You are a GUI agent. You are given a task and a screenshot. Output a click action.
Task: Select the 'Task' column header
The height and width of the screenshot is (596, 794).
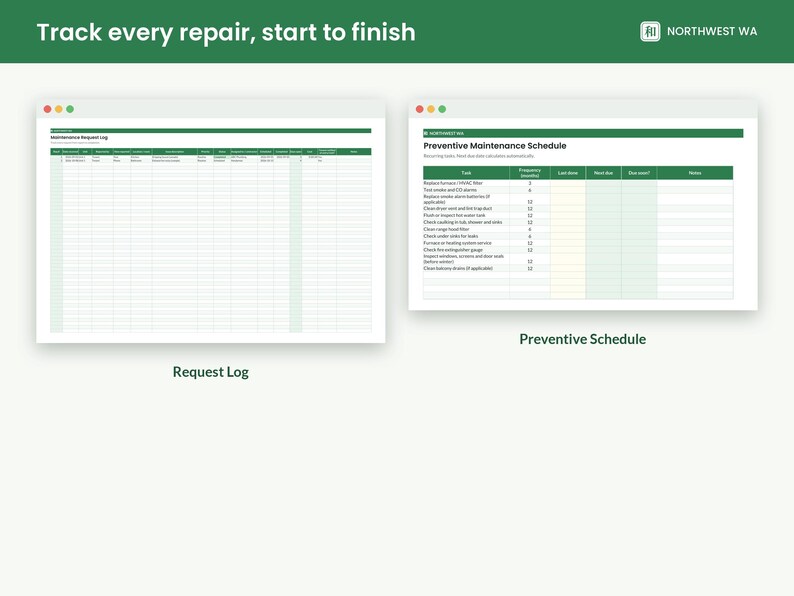466,173
